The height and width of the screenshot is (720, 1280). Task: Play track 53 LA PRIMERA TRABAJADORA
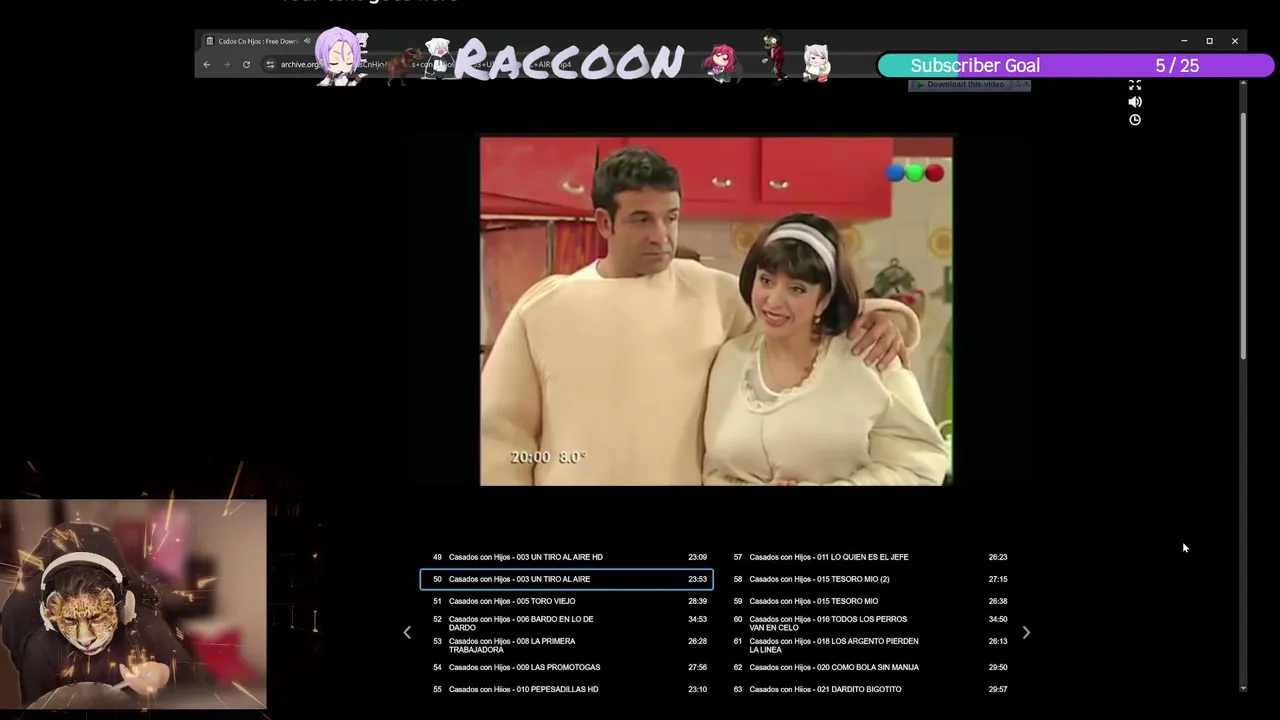point(567,645)
